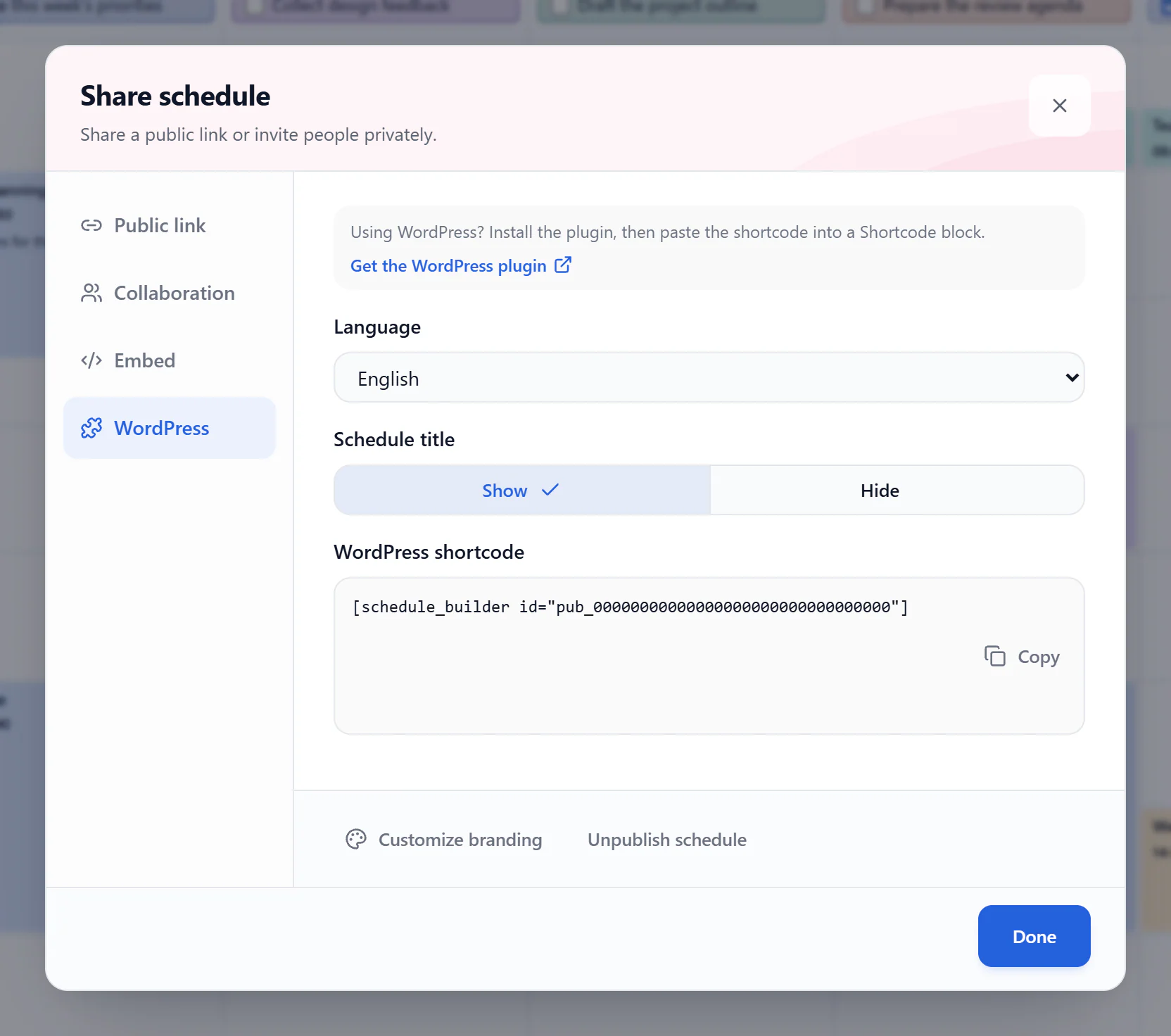Open the Embed tab
1171x1036 pixels.
click(x=170, y=360)
